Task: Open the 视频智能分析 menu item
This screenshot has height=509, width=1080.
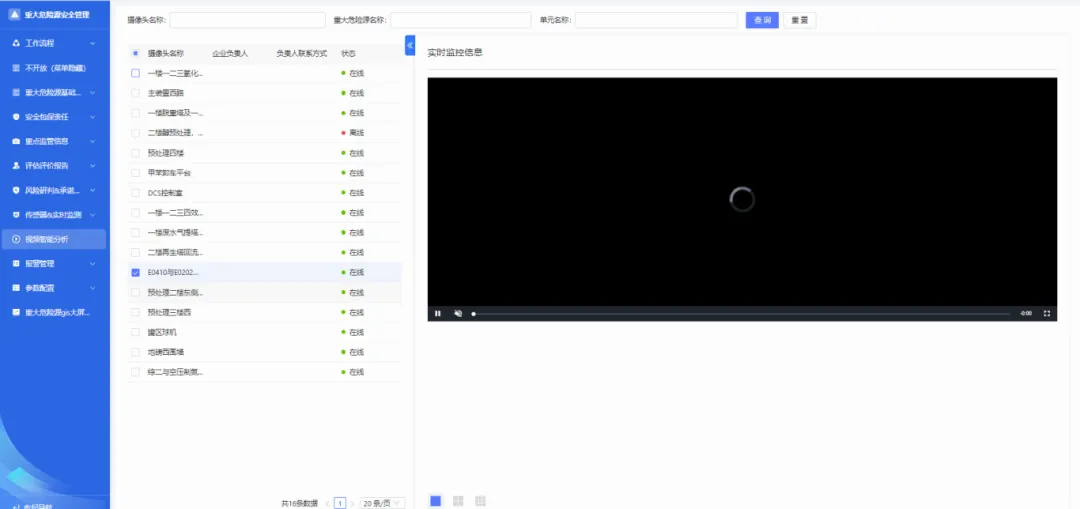Action: click(54, 239)
